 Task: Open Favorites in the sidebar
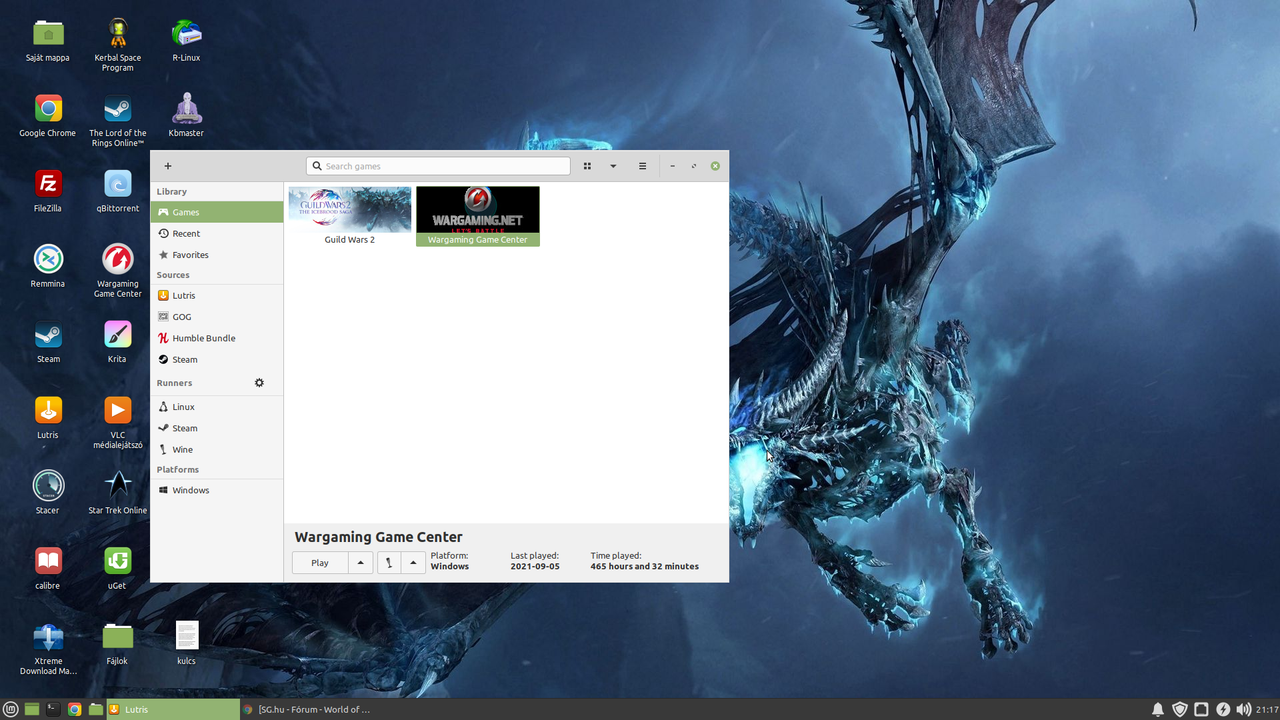(x=217, y=255)
